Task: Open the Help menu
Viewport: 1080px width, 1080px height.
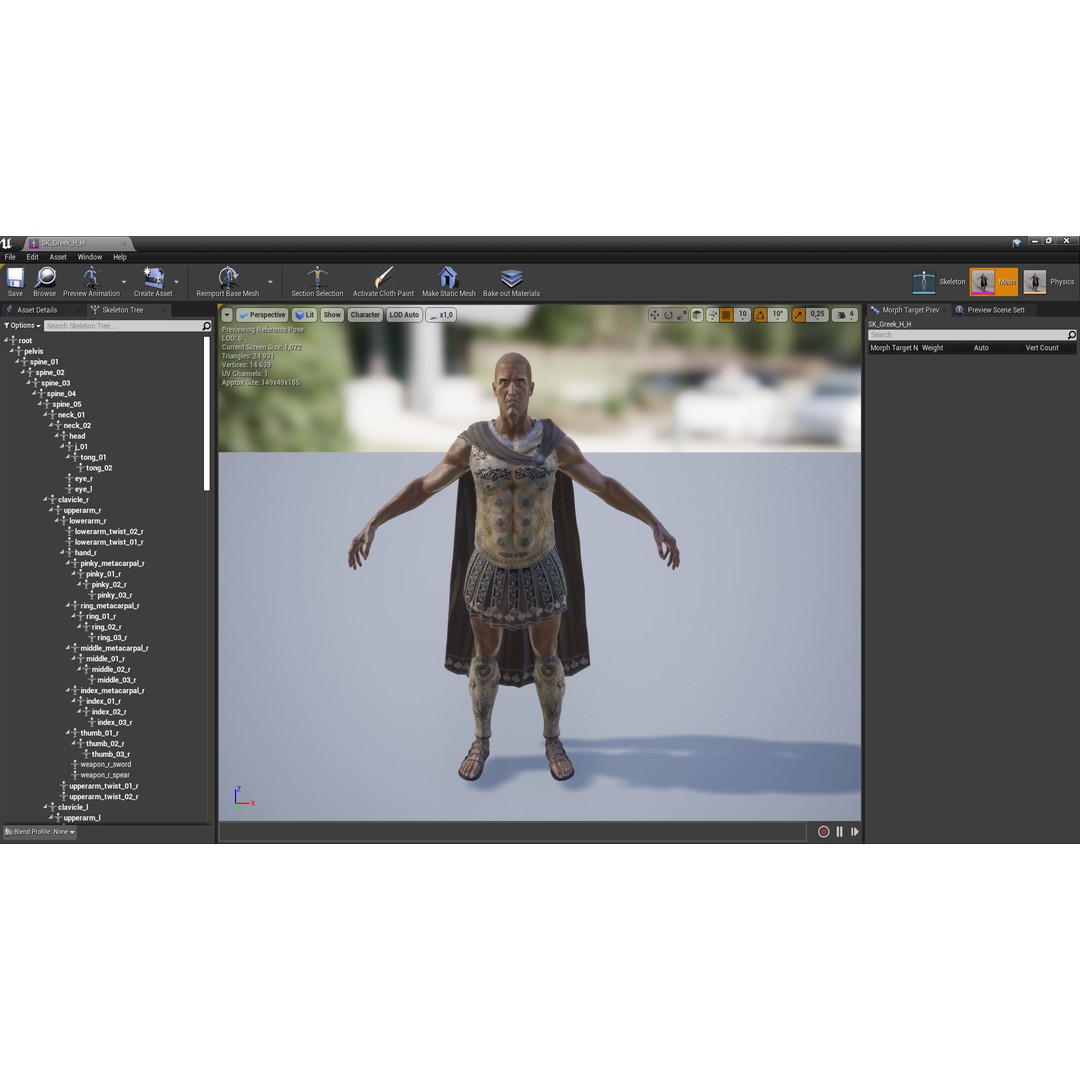Action: click(x=120, y=257)
